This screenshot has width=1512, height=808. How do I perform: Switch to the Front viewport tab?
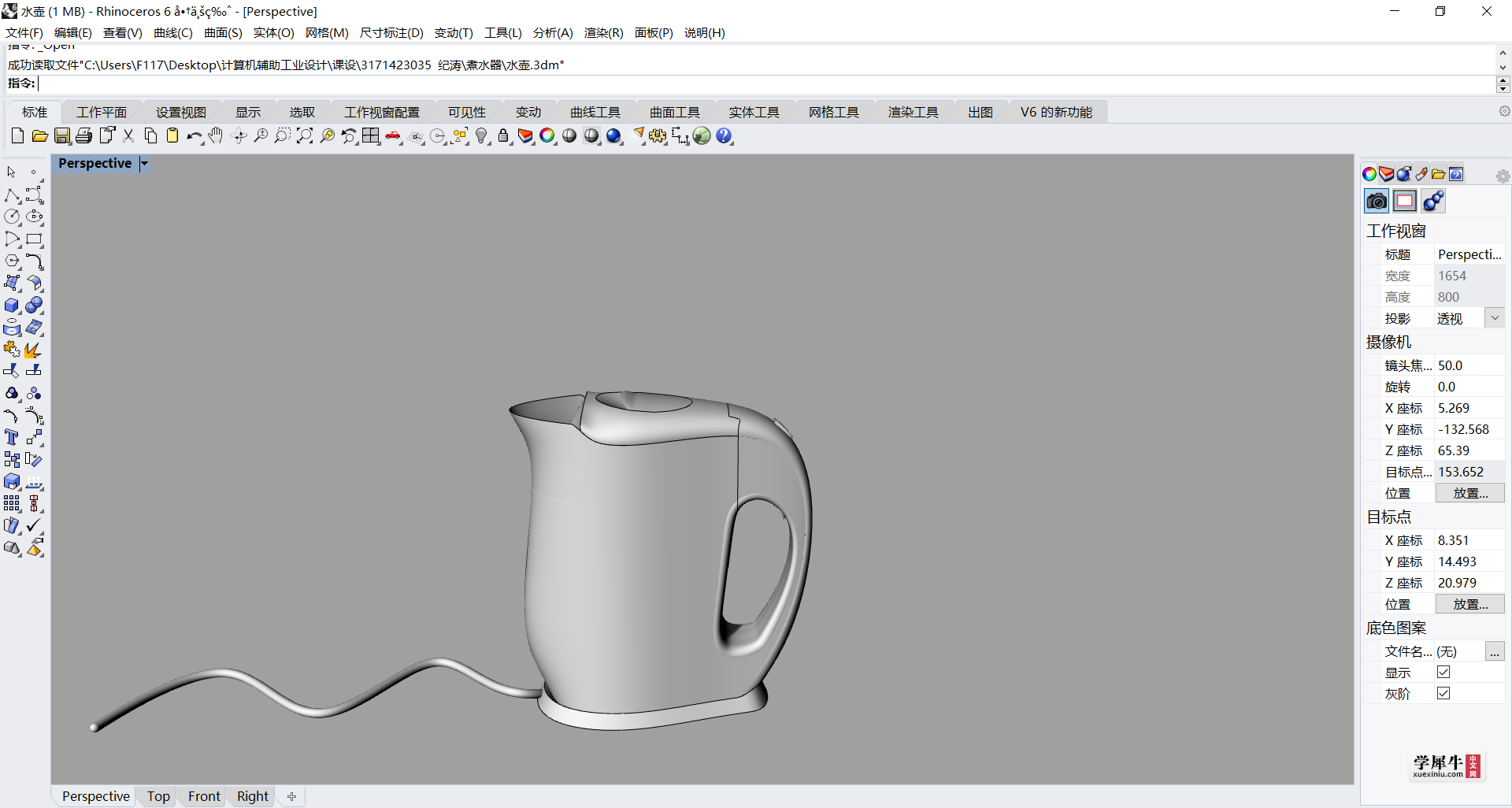tap(204, 796)
